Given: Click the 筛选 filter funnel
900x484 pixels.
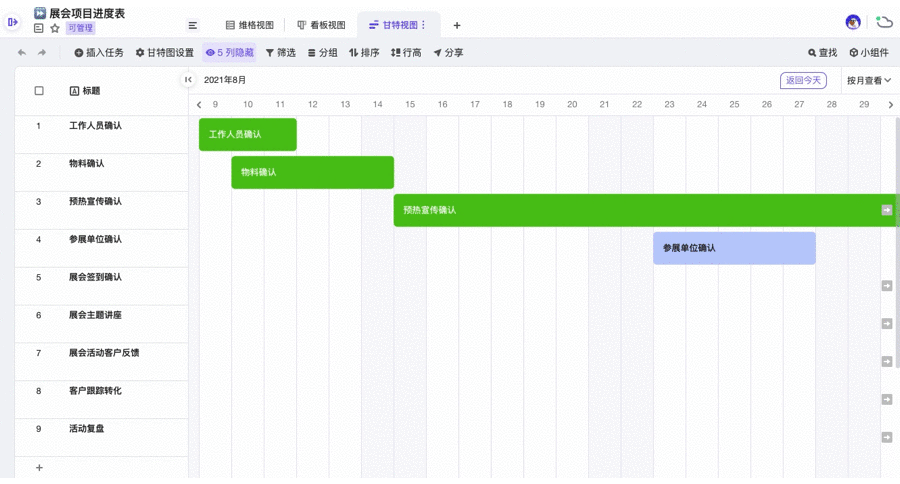Looking at the screenshot, I should 280,53.
